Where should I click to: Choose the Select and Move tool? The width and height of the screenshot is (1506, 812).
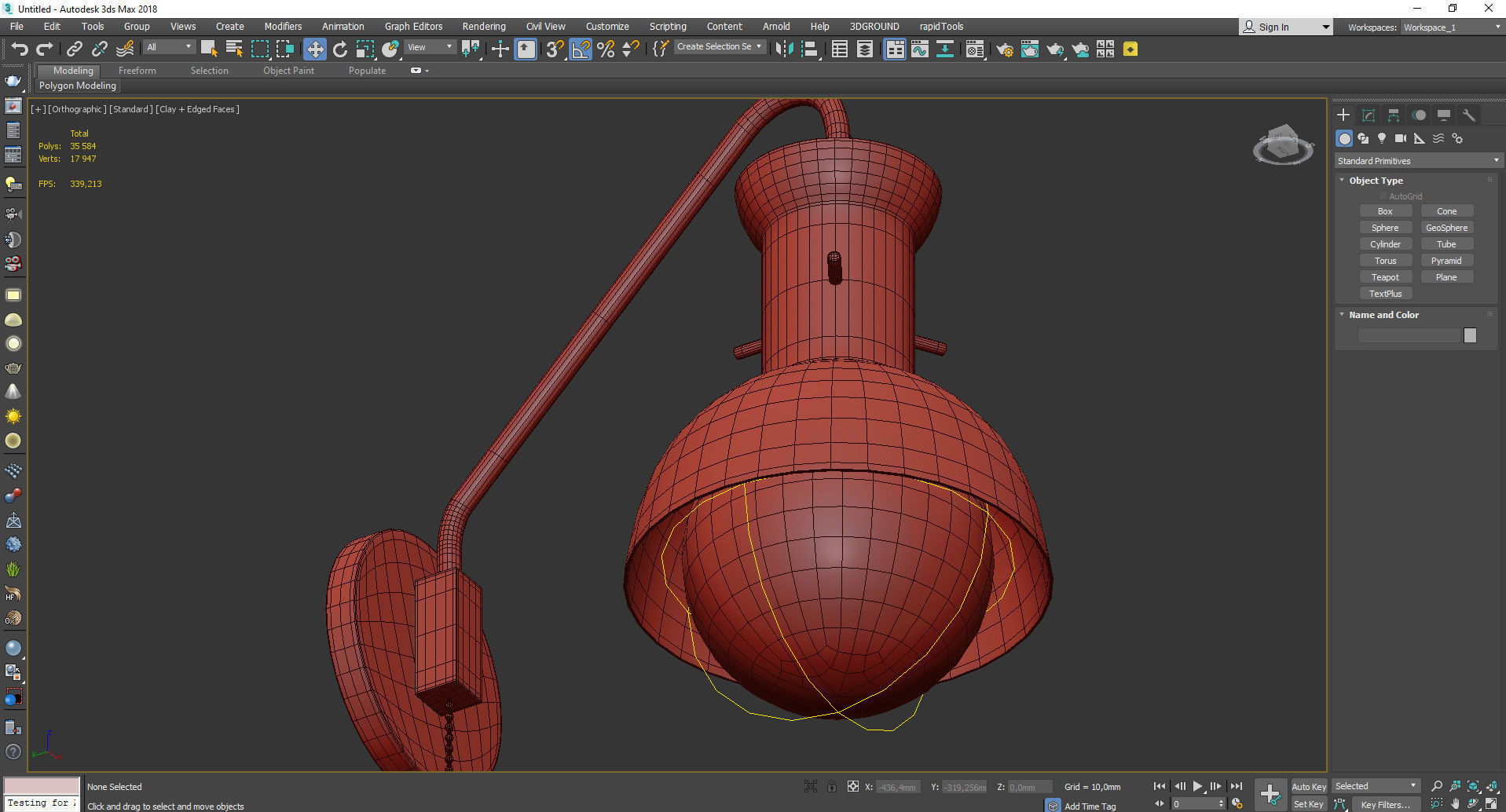point(315,49)
